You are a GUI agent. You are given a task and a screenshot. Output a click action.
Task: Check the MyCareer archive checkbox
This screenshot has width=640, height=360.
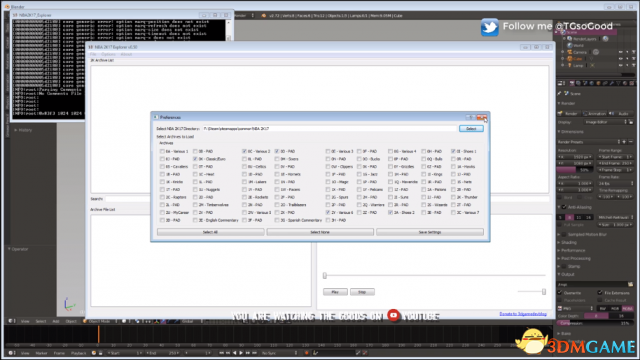162,213
